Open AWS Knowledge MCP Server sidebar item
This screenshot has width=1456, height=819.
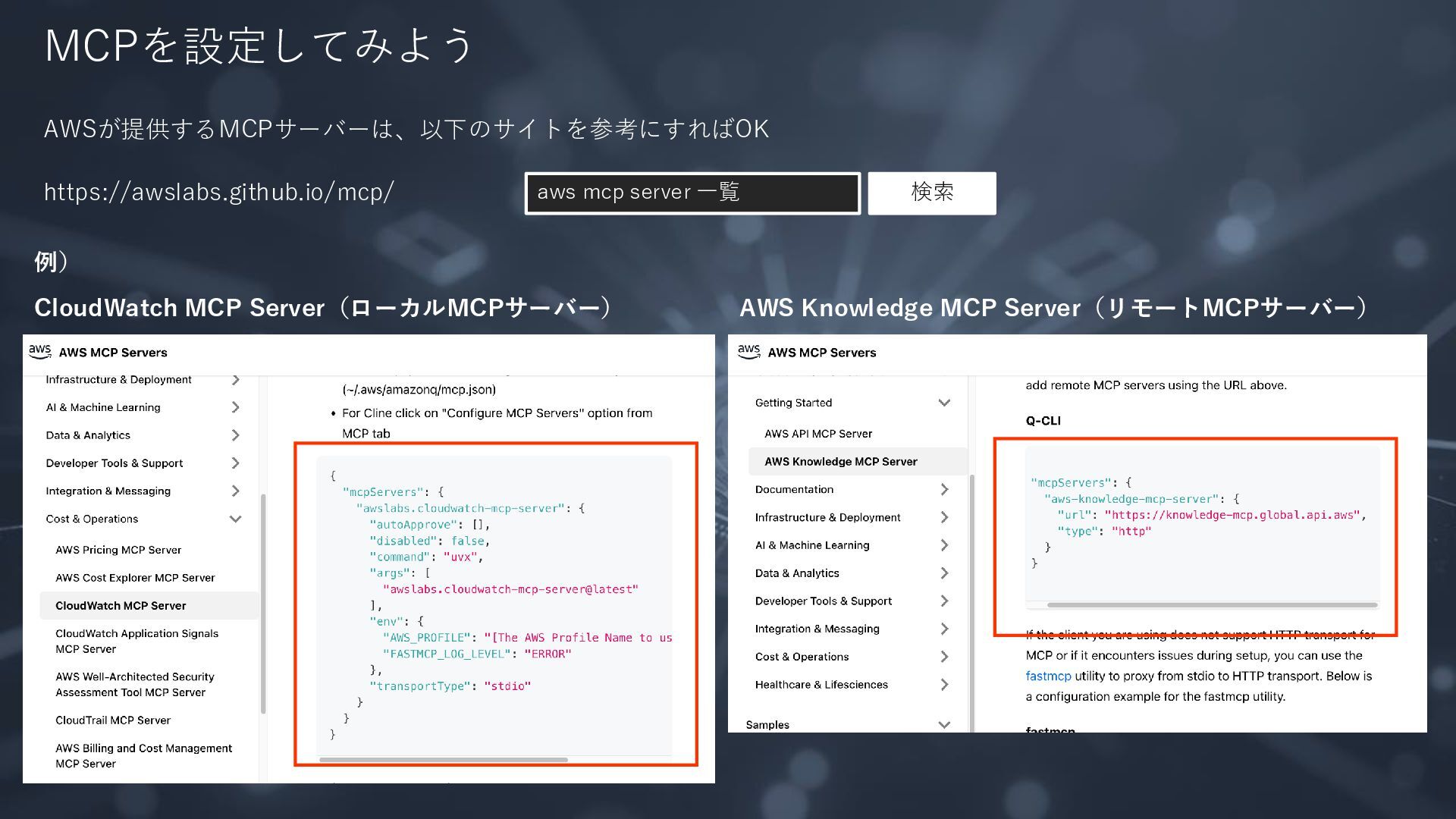coord(840,462)
